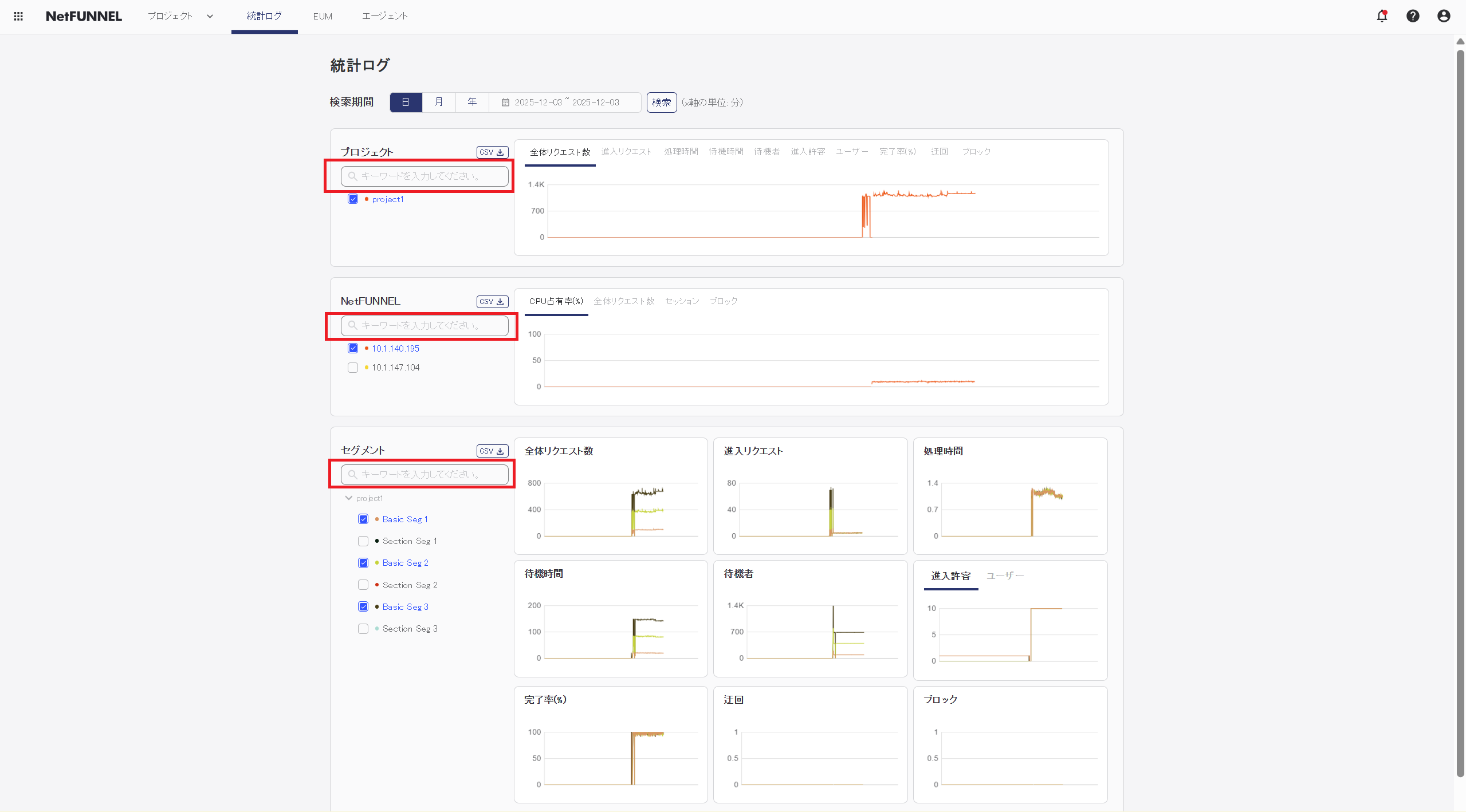This screenshot has width=1466, height=812.
Task: Check the 10.1.147.104 checkbox
Action: pyautogui.click(x=353, y=367)
